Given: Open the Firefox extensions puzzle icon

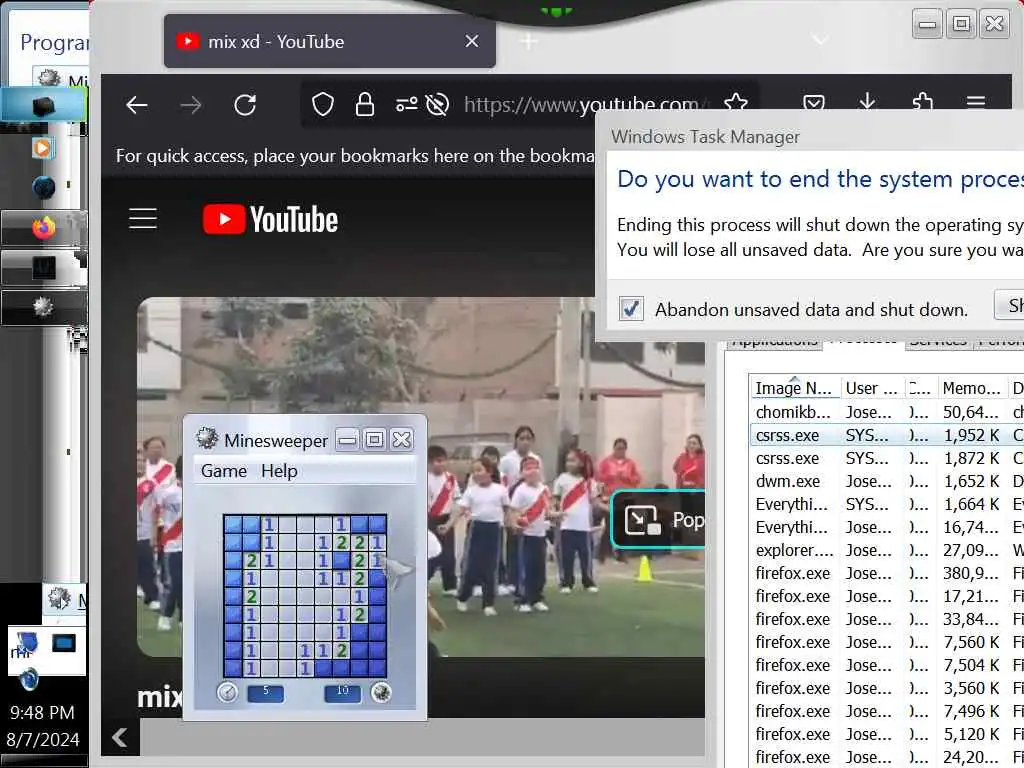Looking at the screenshot, I should tap(922, 101).
